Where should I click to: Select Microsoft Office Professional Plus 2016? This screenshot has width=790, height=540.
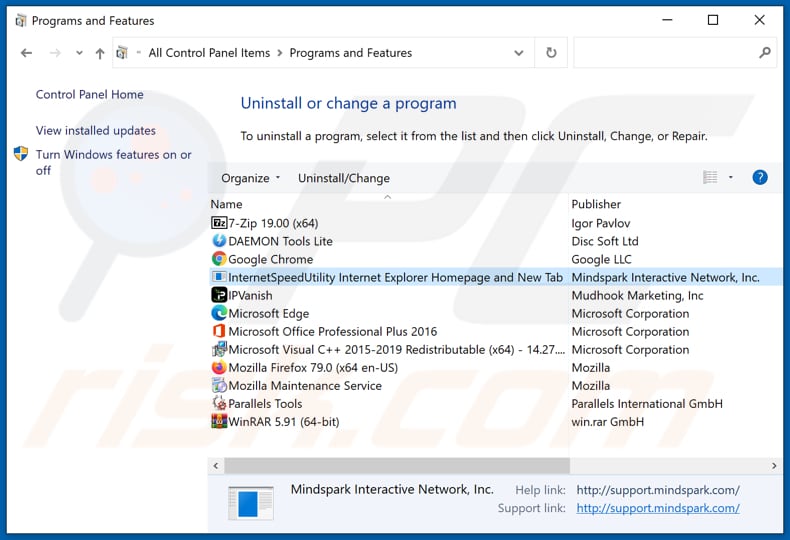496,331
